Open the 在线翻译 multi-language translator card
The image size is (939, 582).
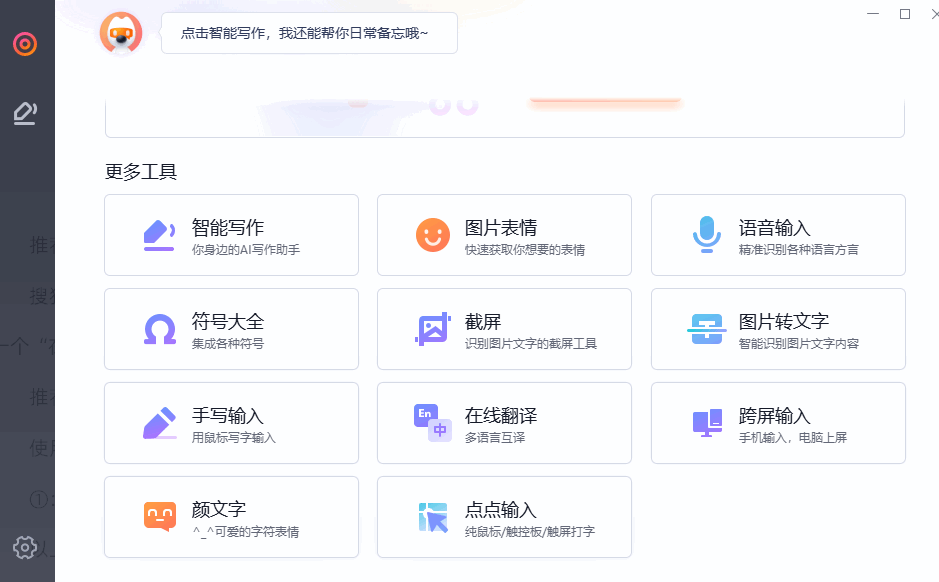coord(504,422)
